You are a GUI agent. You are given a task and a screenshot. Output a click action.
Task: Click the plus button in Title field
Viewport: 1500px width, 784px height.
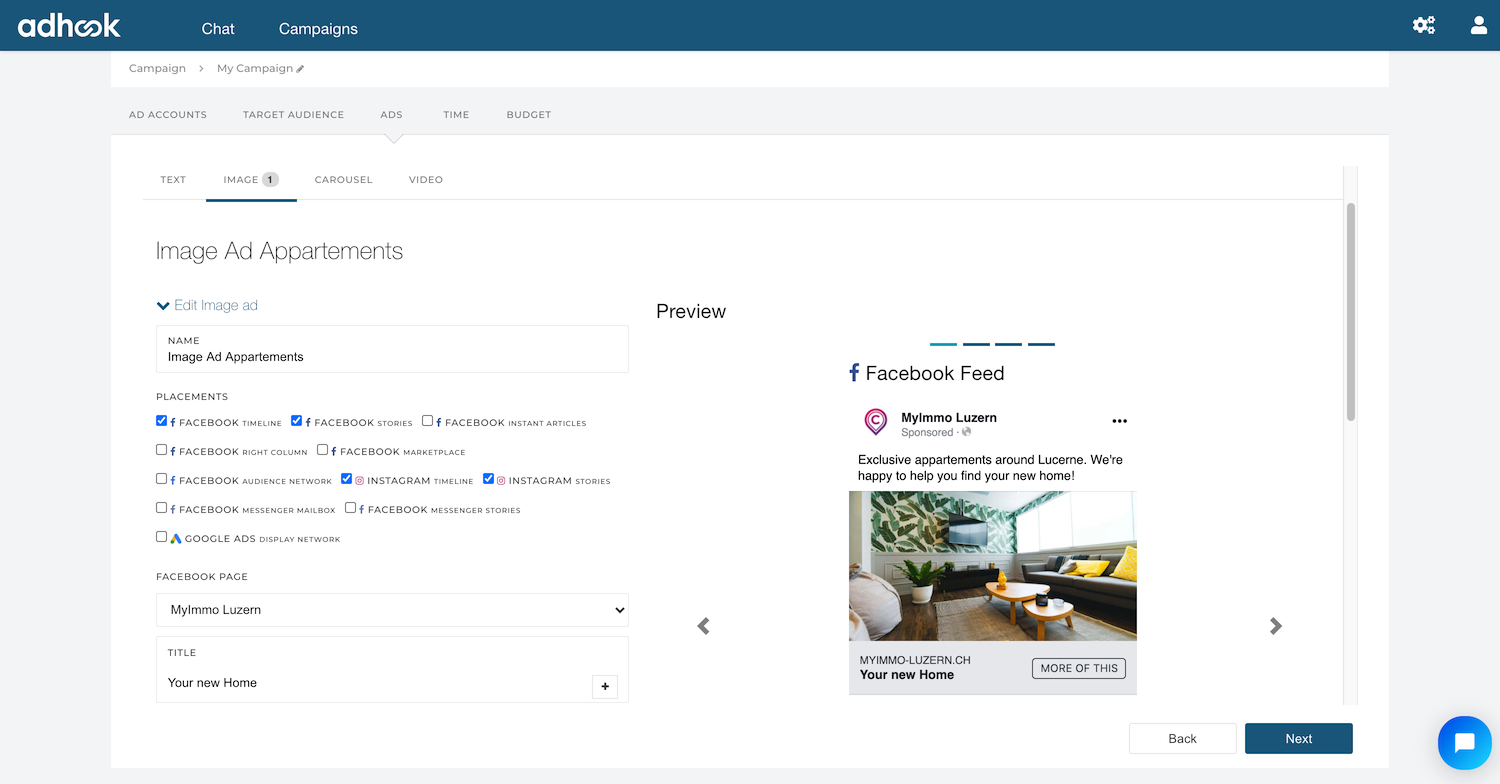pos(605,686)
